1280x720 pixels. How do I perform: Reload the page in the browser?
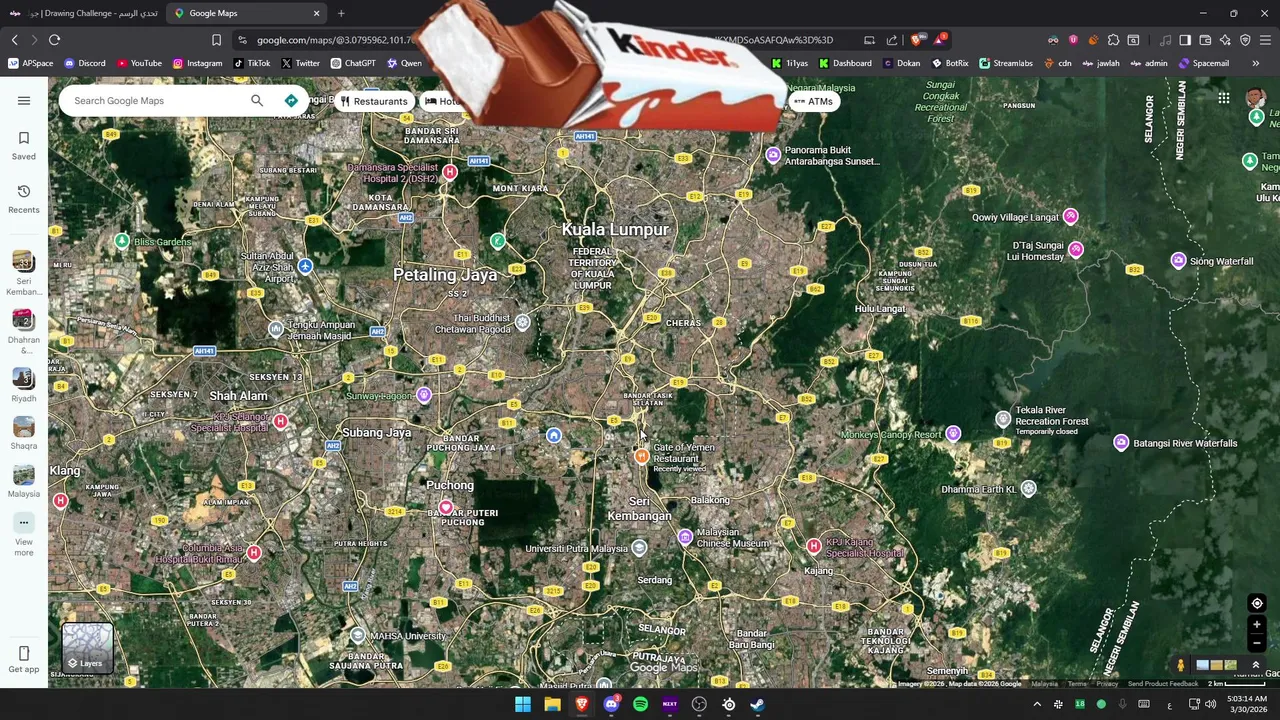click(54, 40)
